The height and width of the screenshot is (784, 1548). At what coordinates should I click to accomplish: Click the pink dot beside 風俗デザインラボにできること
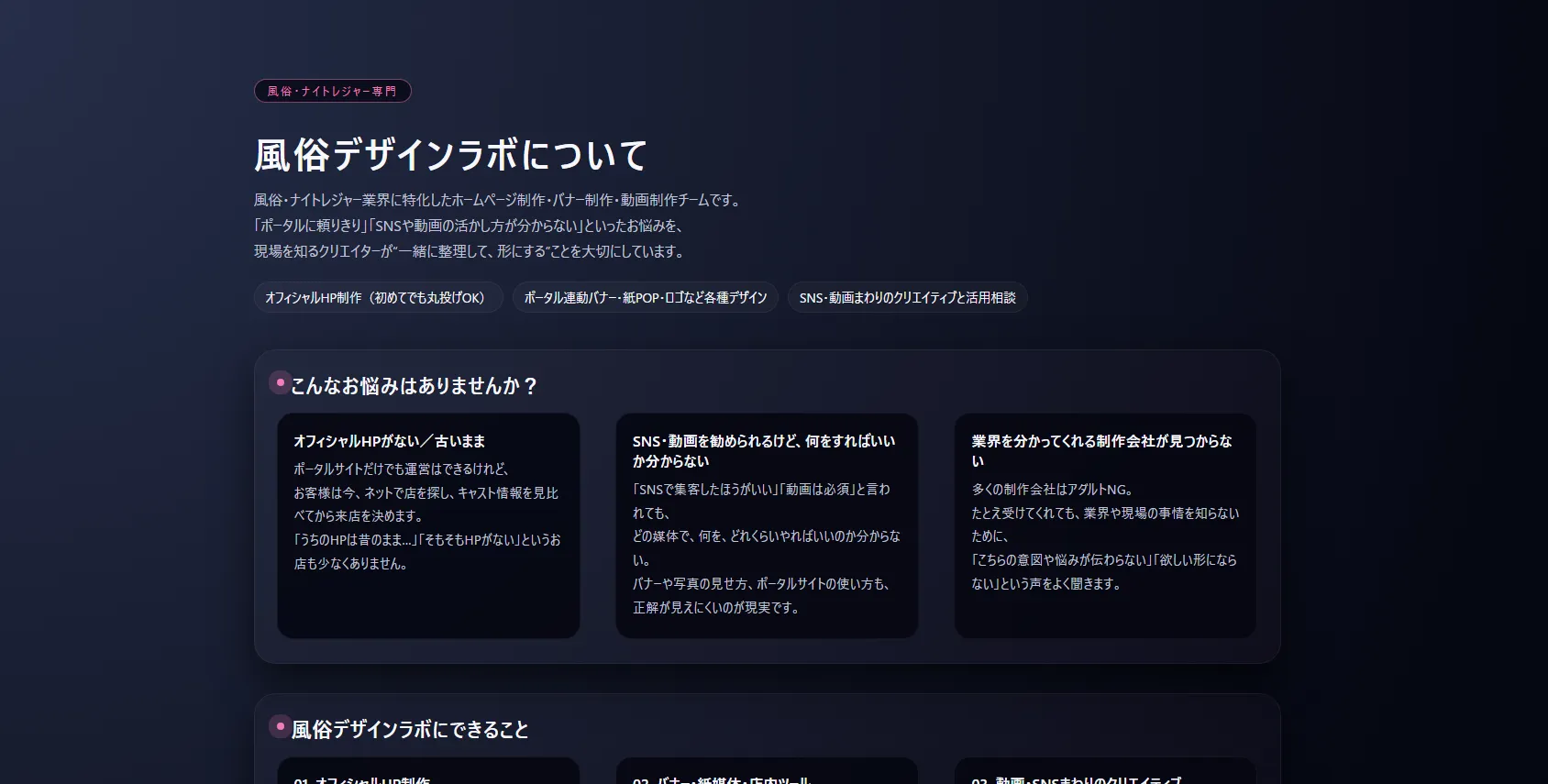click(x=280, y=726)
